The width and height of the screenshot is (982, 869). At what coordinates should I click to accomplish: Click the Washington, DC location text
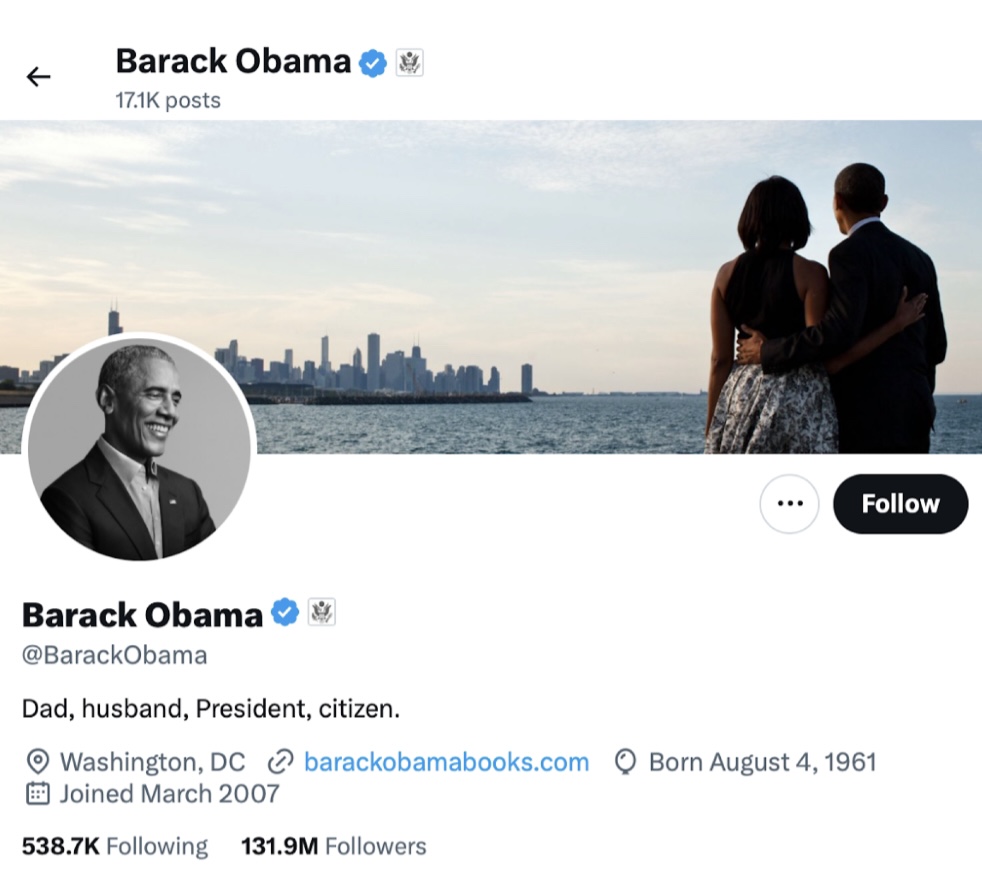[x=152, y=762]
